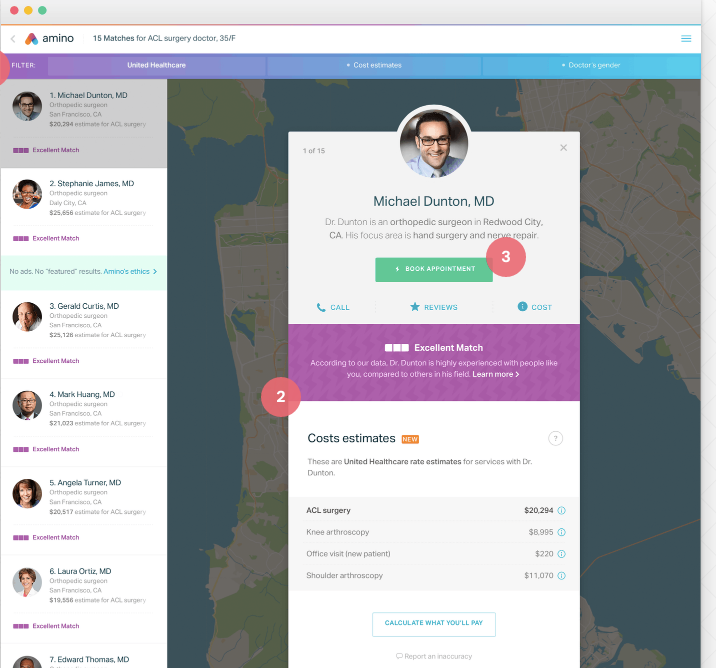
Task: Show info for Shoulder arthroscopy cost
Action: click(562, 575)
